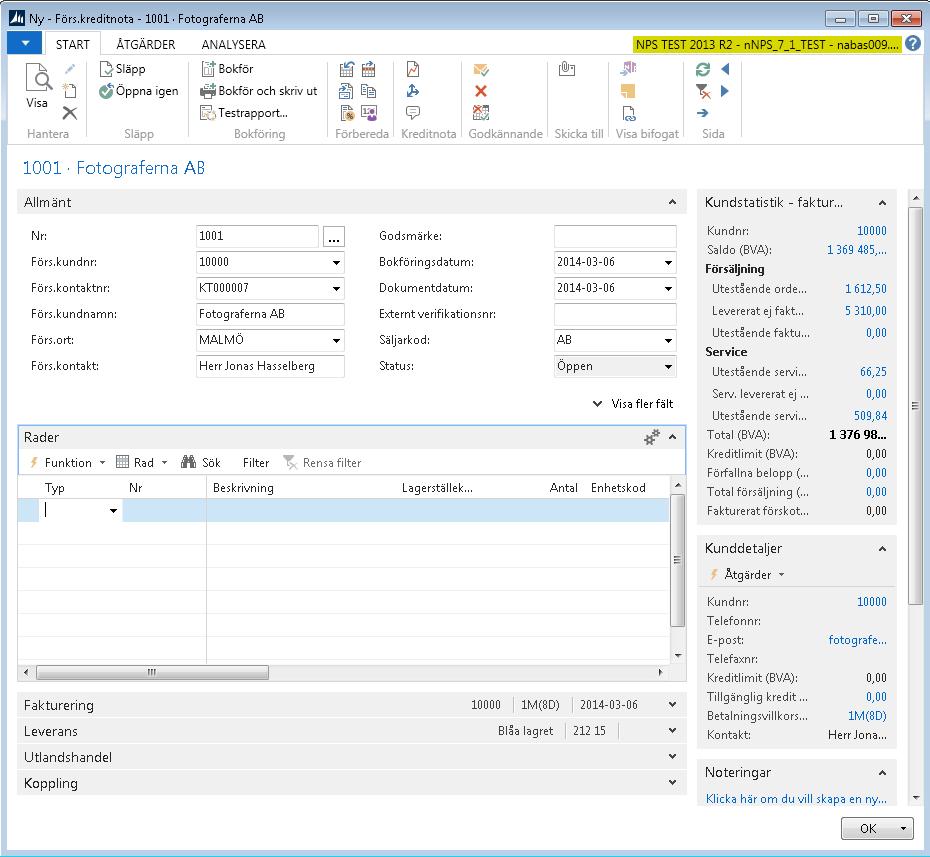The width and height of the screenshot is (930, 857).
Task: Switch to the ÅTGÄRDER ribbon tab
Action: click(x=145, y=44)
